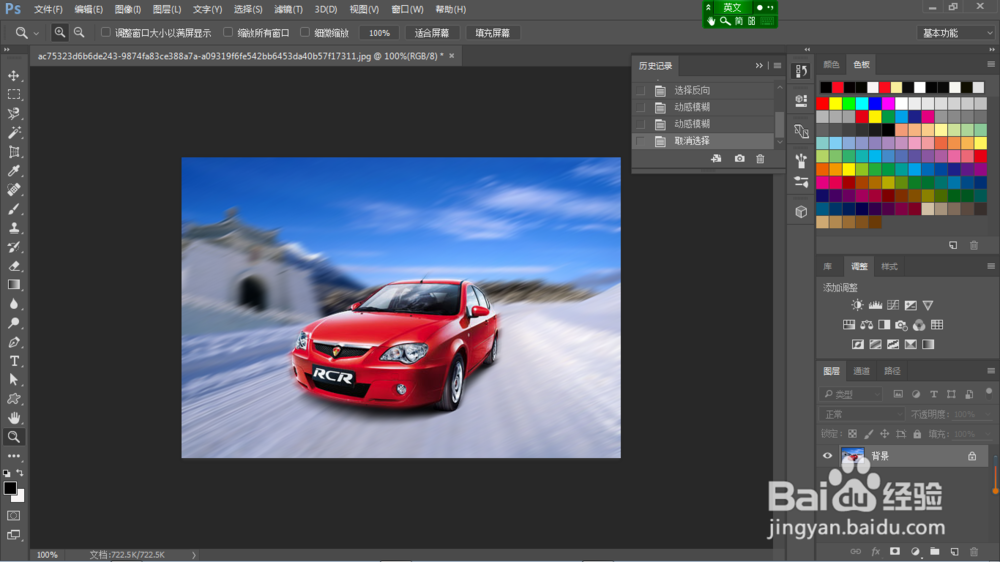Click lock transparent pixels toggle
Screen dimensions: 1000x562
pos(852,434)
